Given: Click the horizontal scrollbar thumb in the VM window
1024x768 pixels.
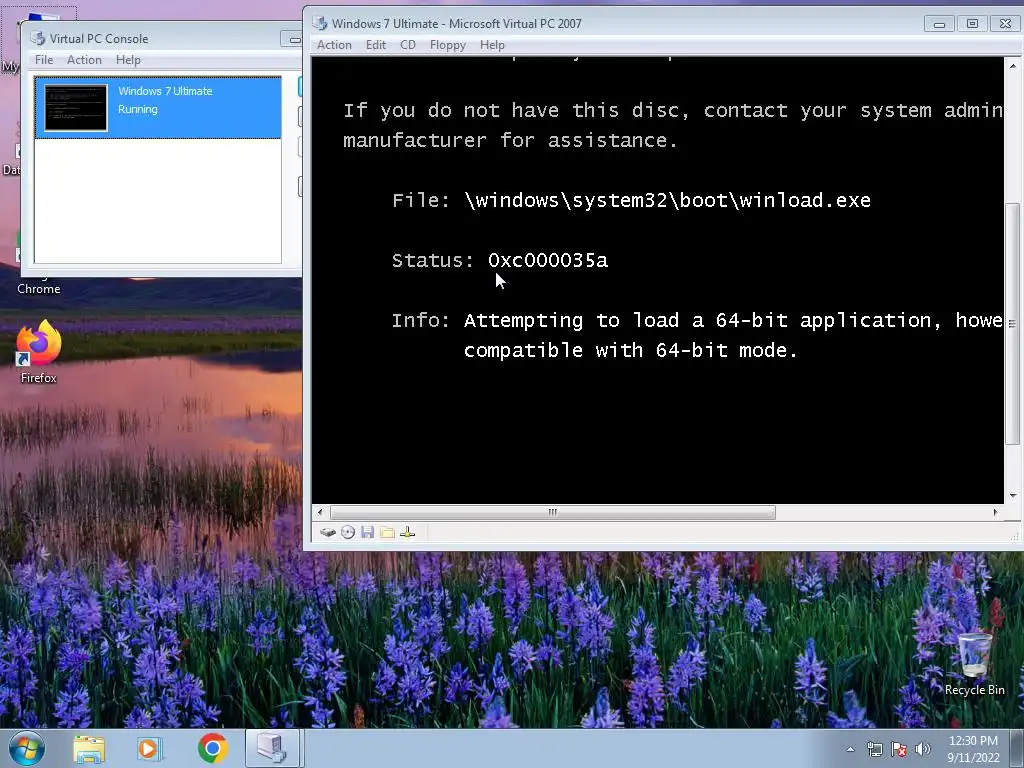Looking at the screenshot, I should pyautogui.click(x=552, y=512).
